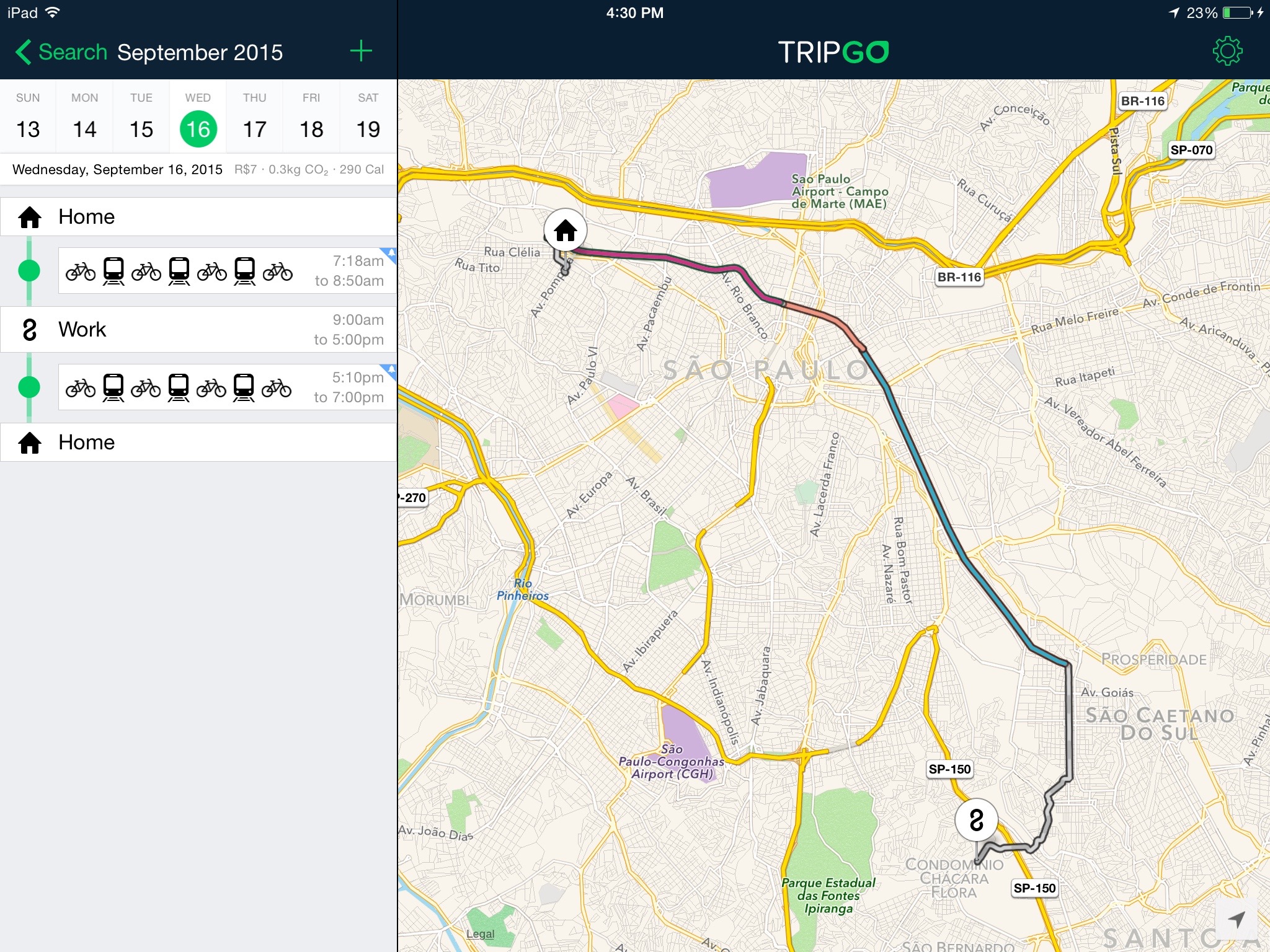This screenshot has height=952, width=1270.
Task: Tap the Home pin on the map
Action: click(565, 231)
